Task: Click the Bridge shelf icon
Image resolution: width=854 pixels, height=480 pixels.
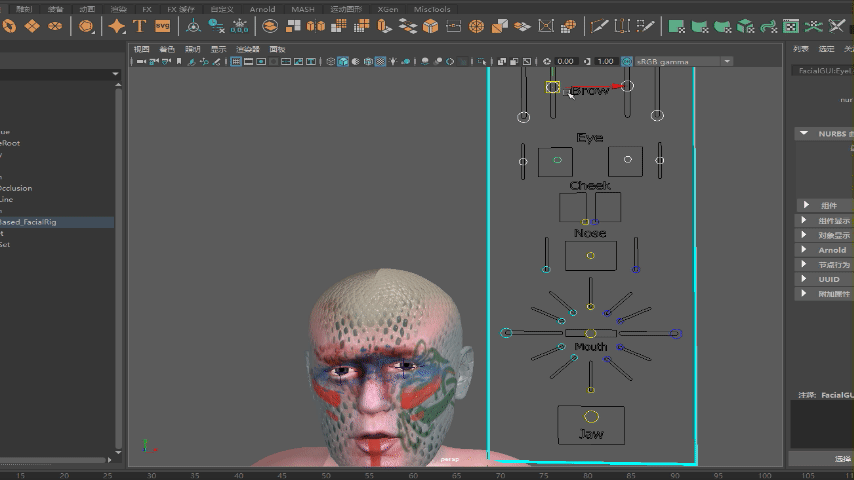Action: 407,26
